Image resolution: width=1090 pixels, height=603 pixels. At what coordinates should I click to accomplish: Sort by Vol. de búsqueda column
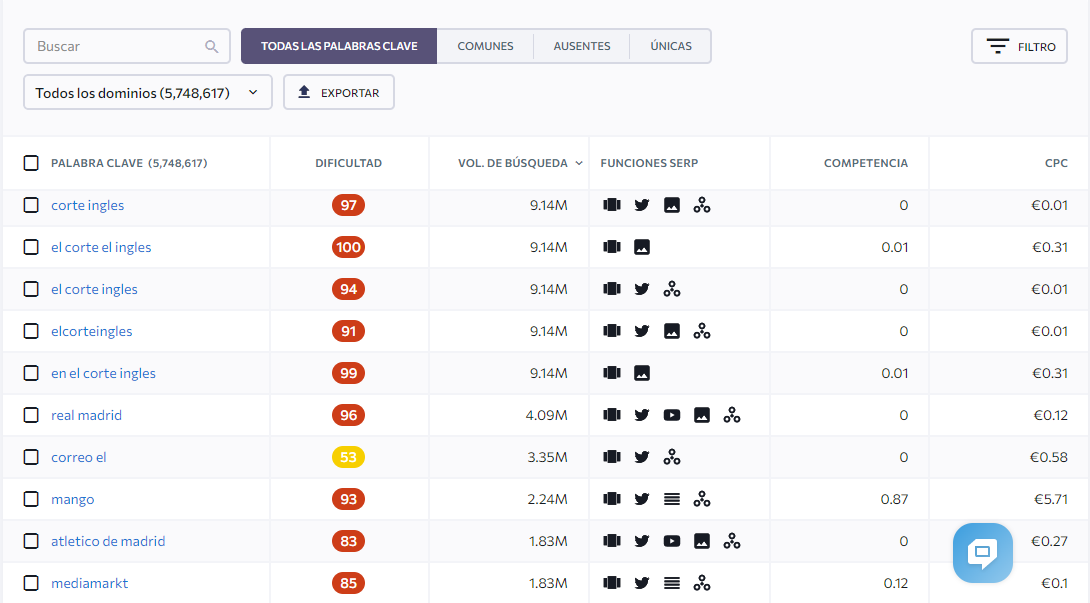point(519,163)
